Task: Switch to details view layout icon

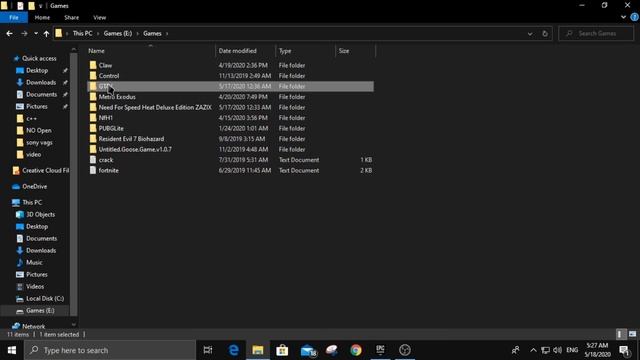Action: click(x=620, y=334)
